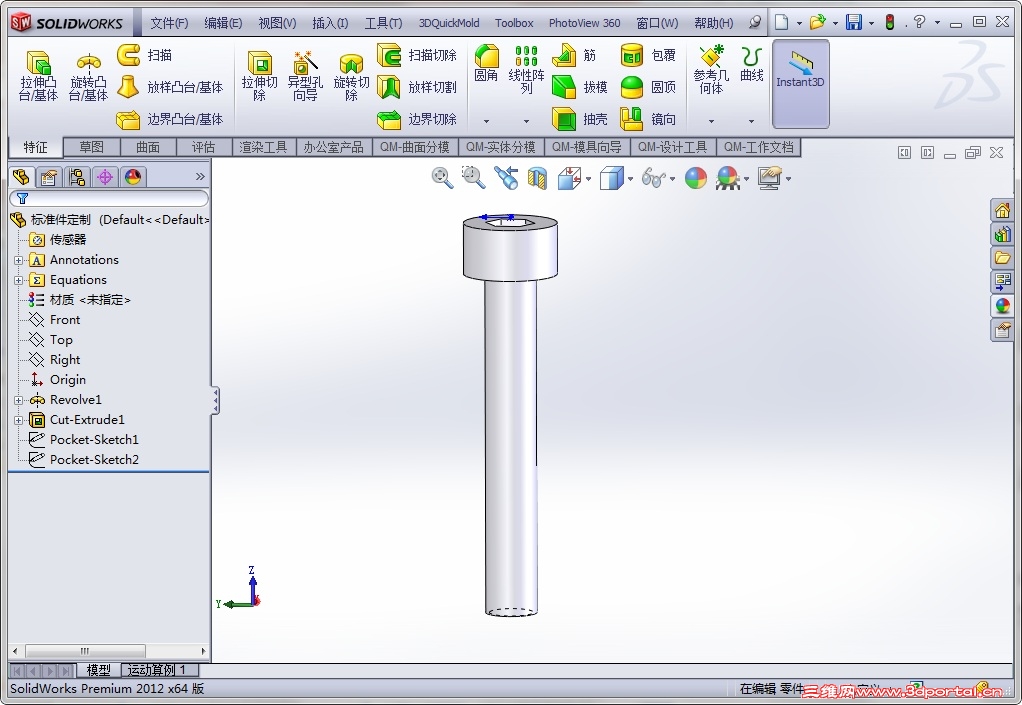Select the Draft (拔模) tool
Screen dimensions: 1022x705
(x=580, y=87)
